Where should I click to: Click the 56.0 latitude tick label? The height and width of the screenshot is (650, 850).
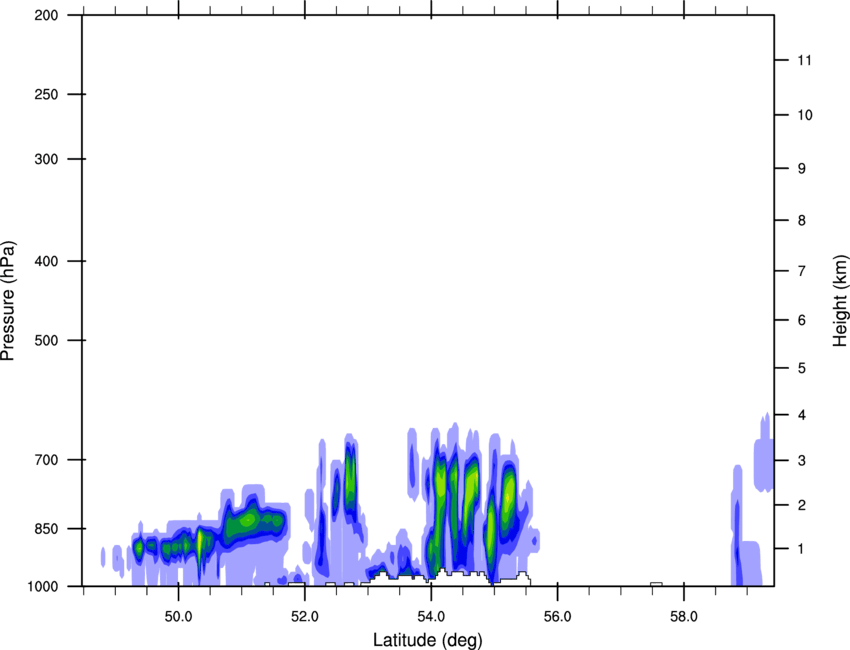pos(558,617)
